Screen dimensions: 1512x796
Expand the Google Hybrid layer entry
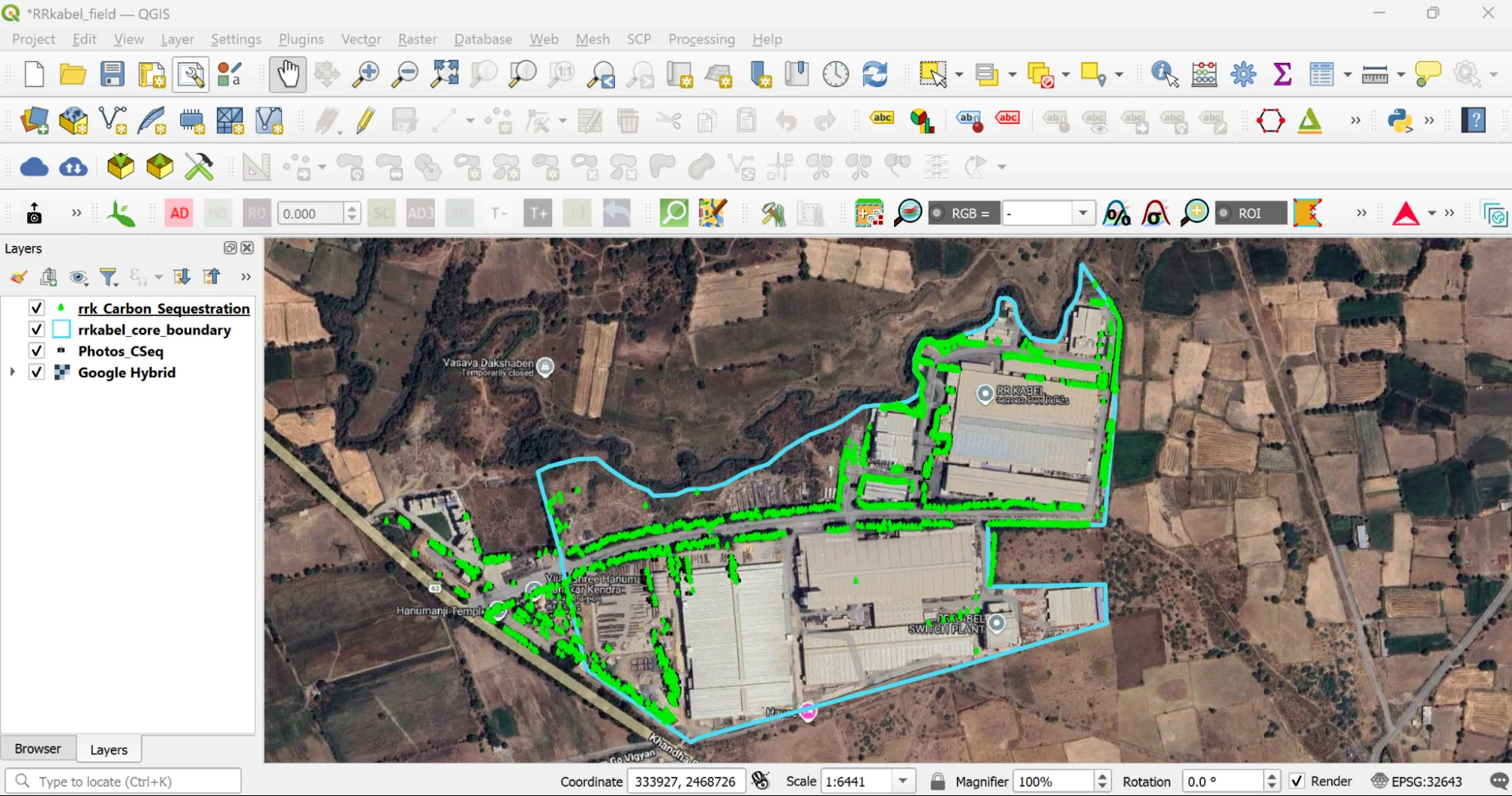pyautogui.click(x=12, y=372)
